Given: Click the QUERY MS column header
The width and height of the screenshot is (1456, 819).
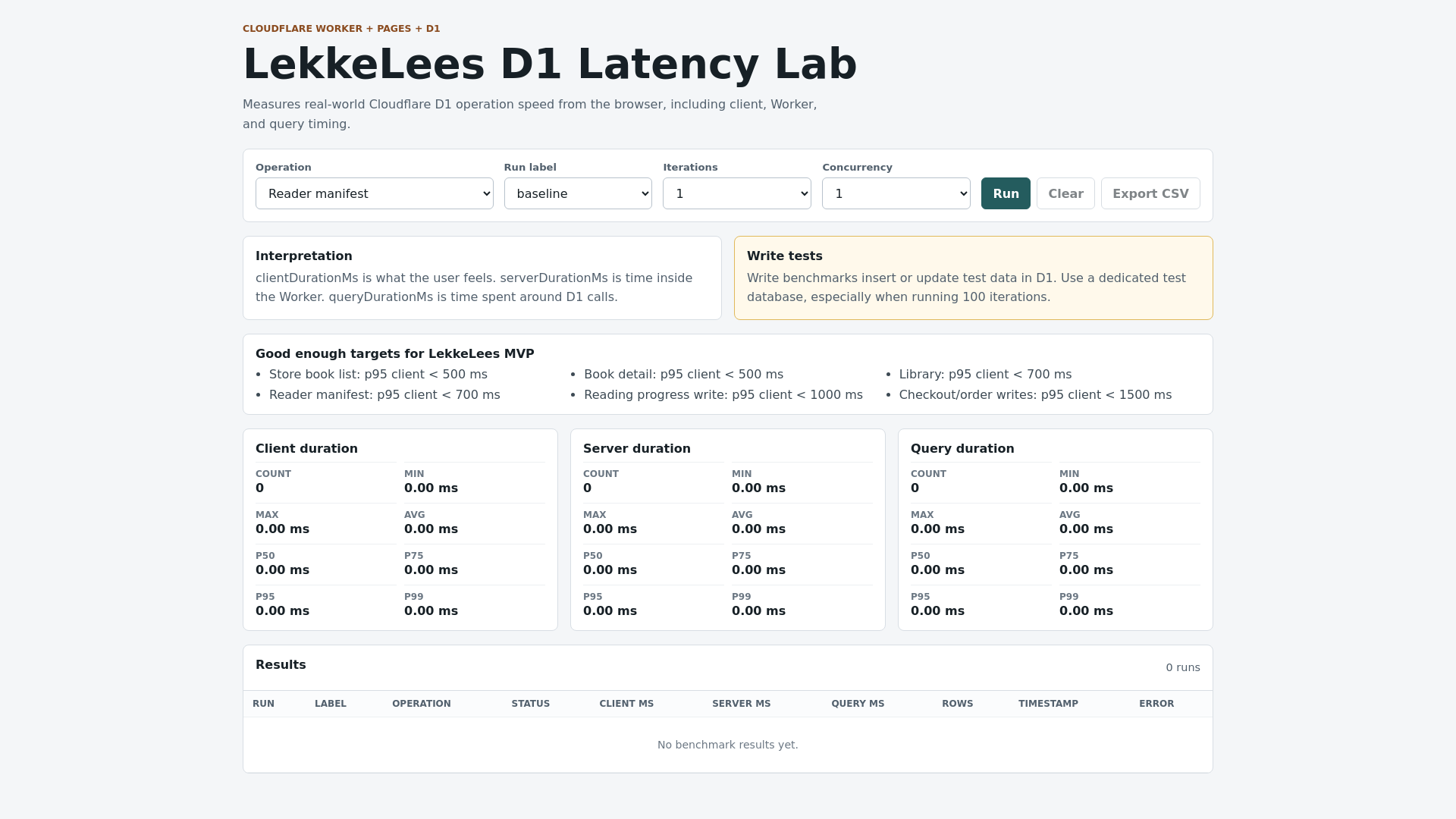Looking at the screenshot, I should 858,704.
